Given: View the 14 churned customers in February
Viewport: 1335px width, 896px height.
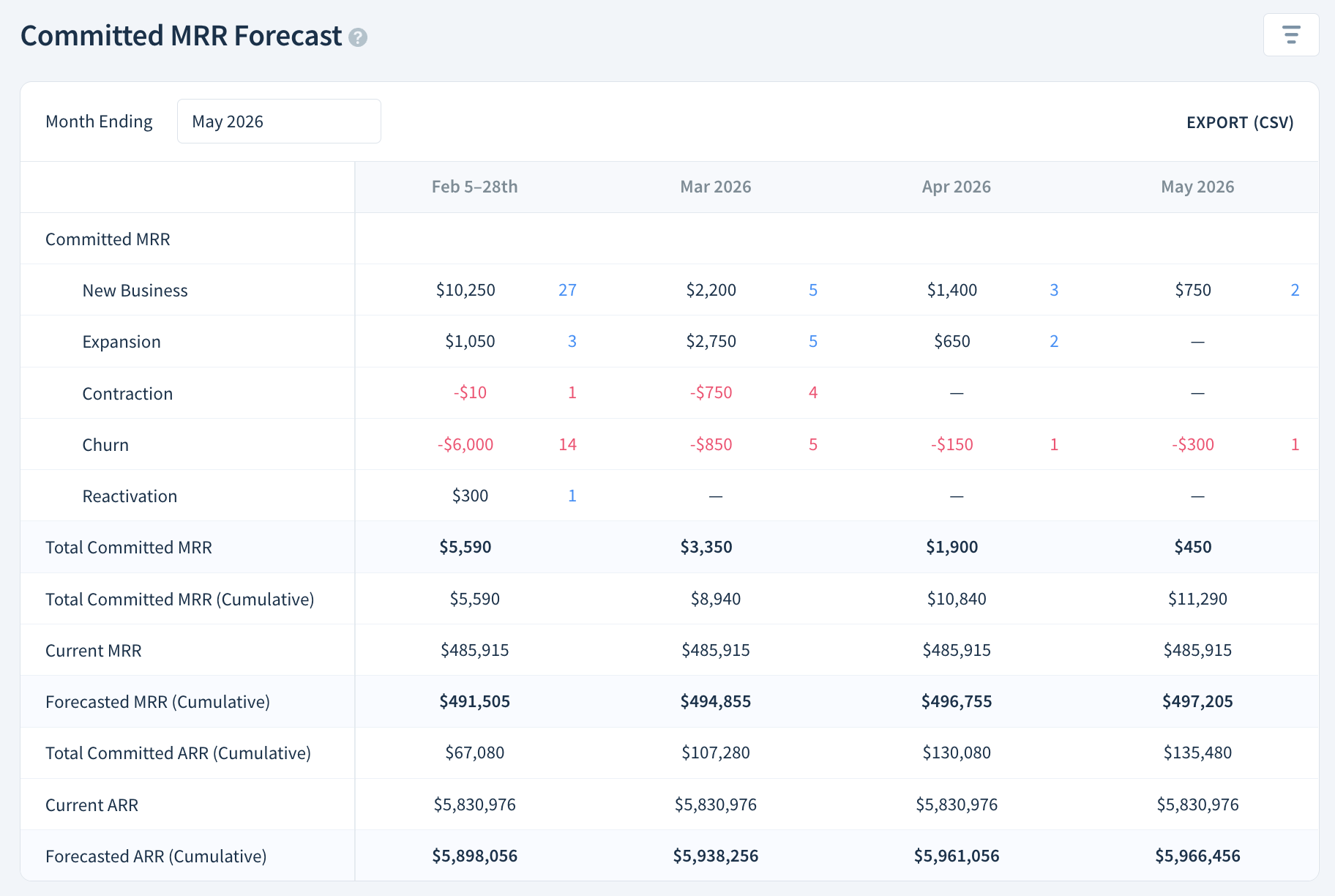Looking at the screenshot, I should click(567, 444).
